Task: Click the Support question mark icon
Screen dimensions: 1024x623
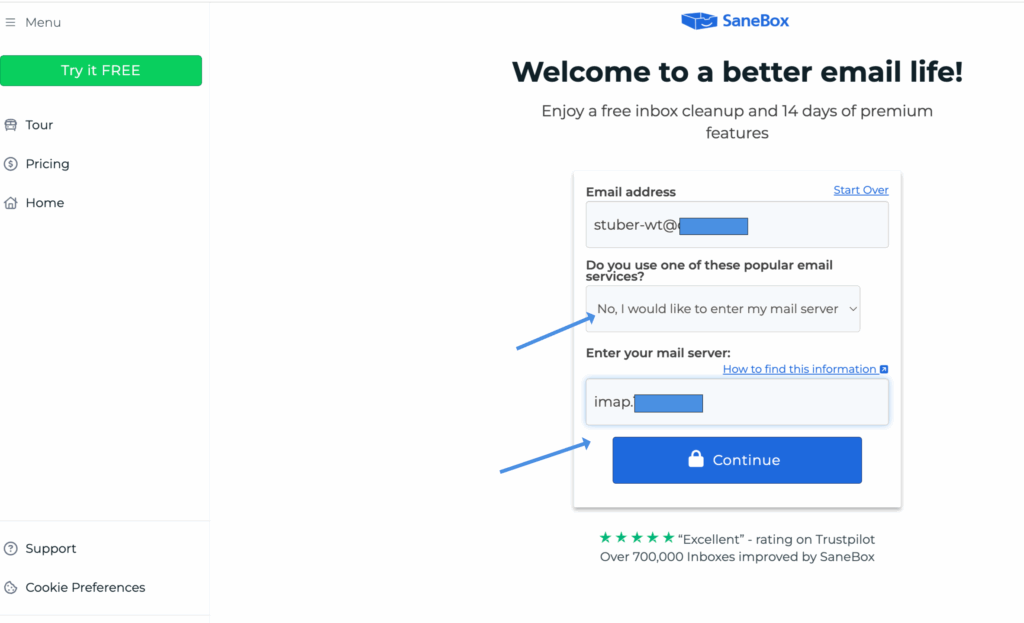Action: [11, 548]
